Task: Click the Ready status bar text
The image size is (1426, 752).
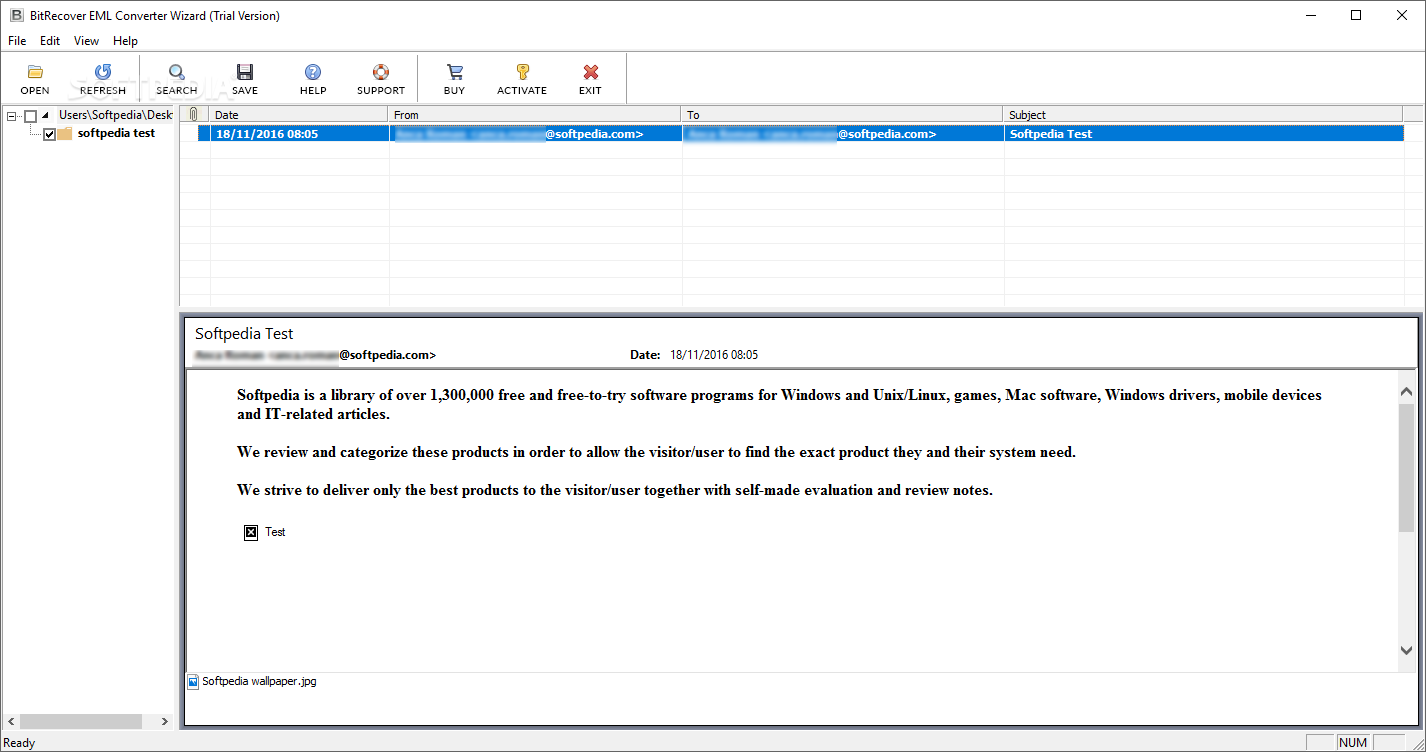Action: (19, 743)
